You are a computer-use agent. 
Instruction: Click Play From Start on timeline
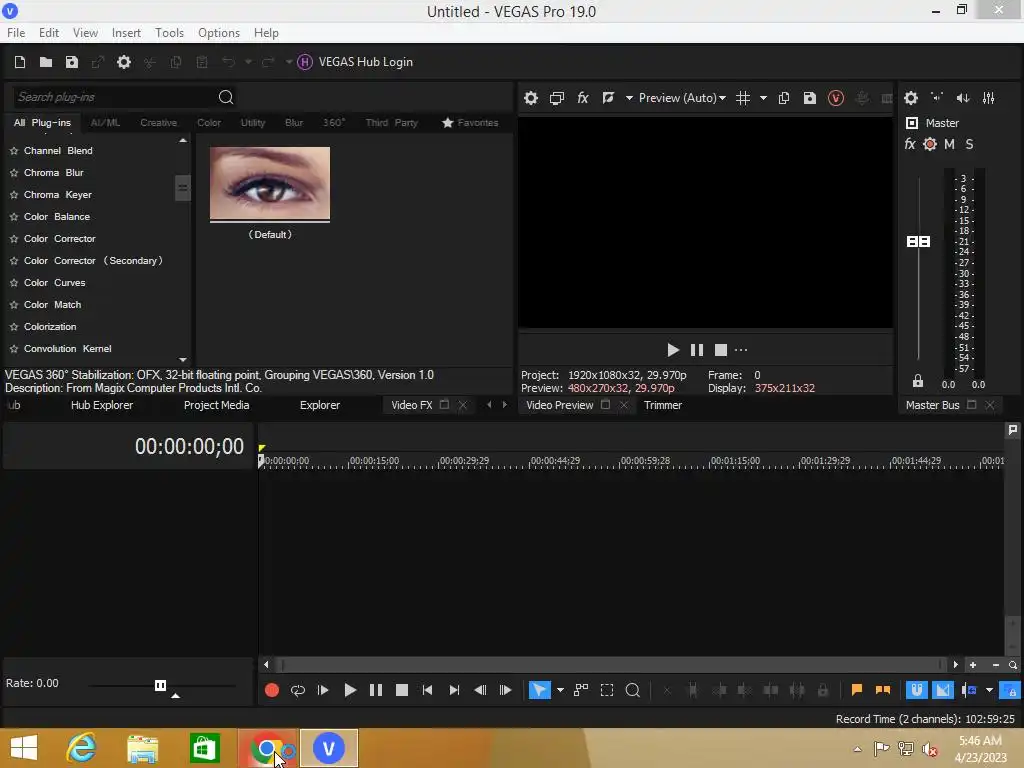coord(323,690)
